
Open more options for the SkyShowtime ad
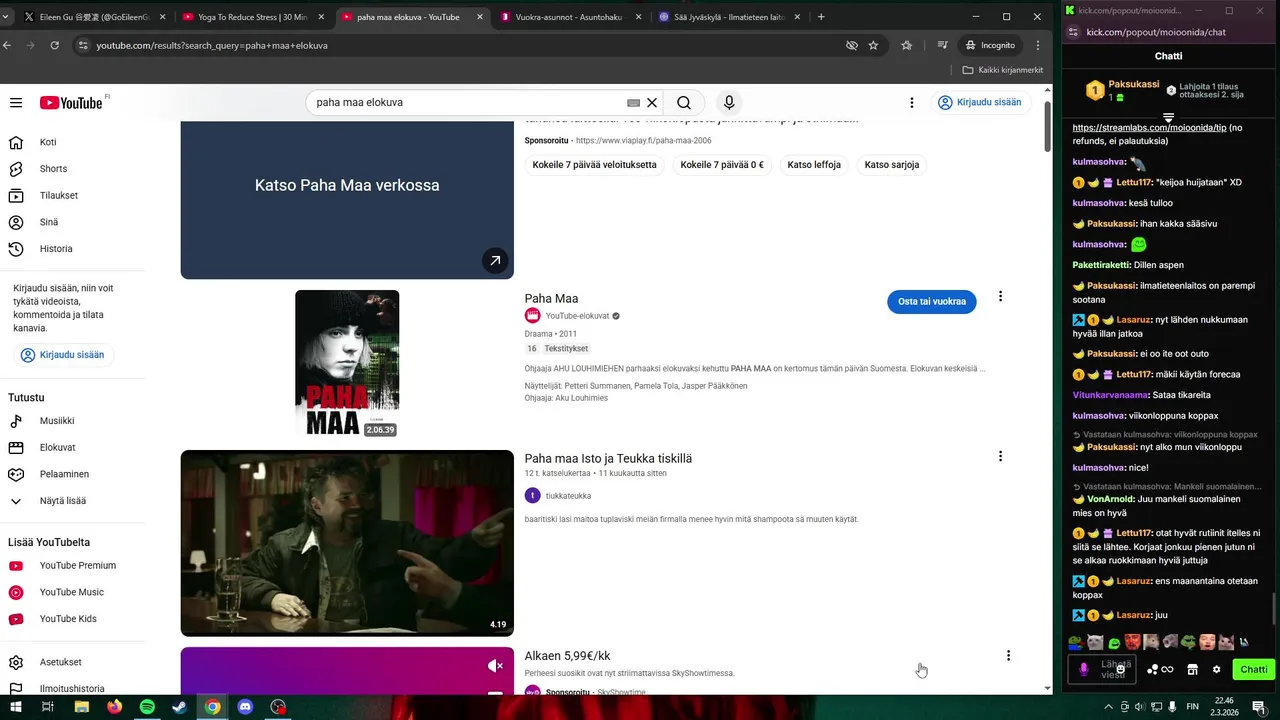pos(1008,656)
